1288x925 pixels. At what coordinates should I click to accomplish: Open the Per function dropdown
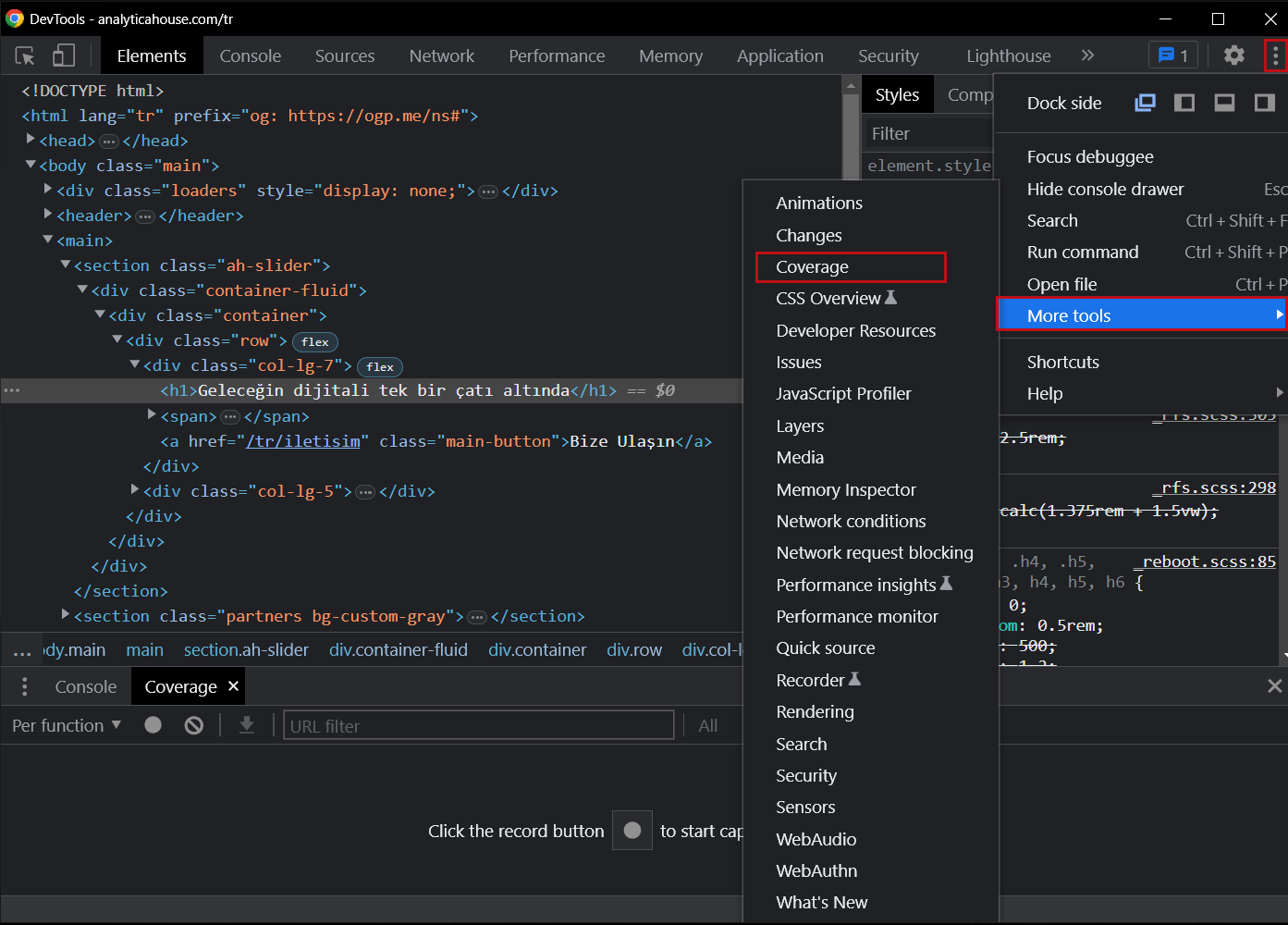point(67,725)
